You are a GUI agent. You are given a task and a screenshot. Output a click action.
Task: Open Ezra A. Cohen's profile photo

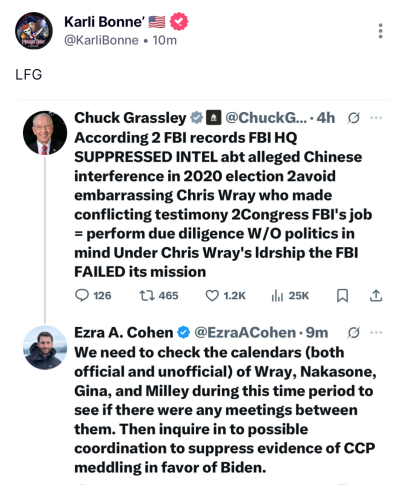(45, 348)
